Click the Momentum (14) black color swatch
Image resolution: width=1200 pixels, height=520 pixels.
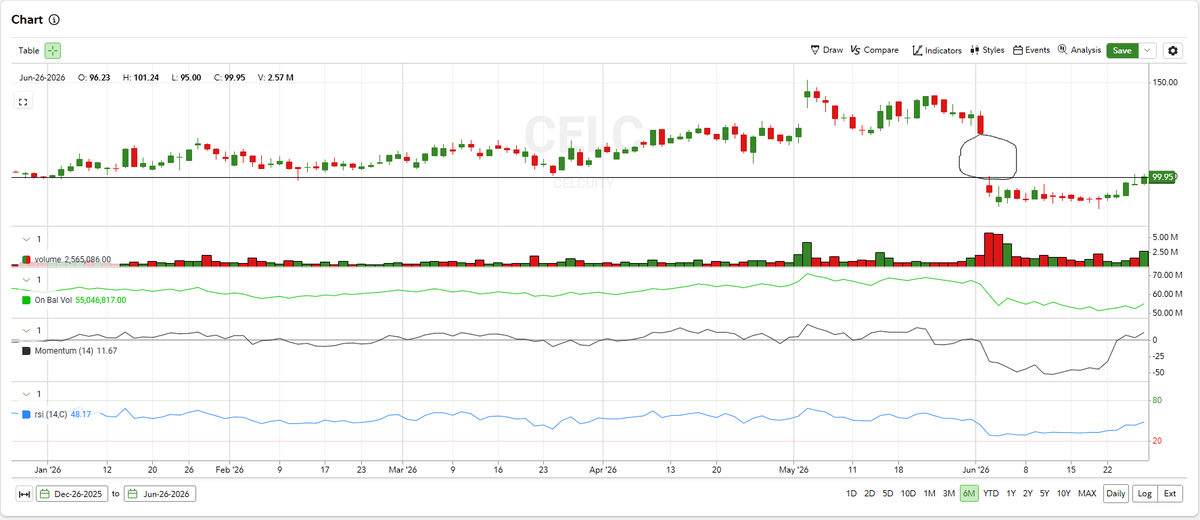[27, 351]
